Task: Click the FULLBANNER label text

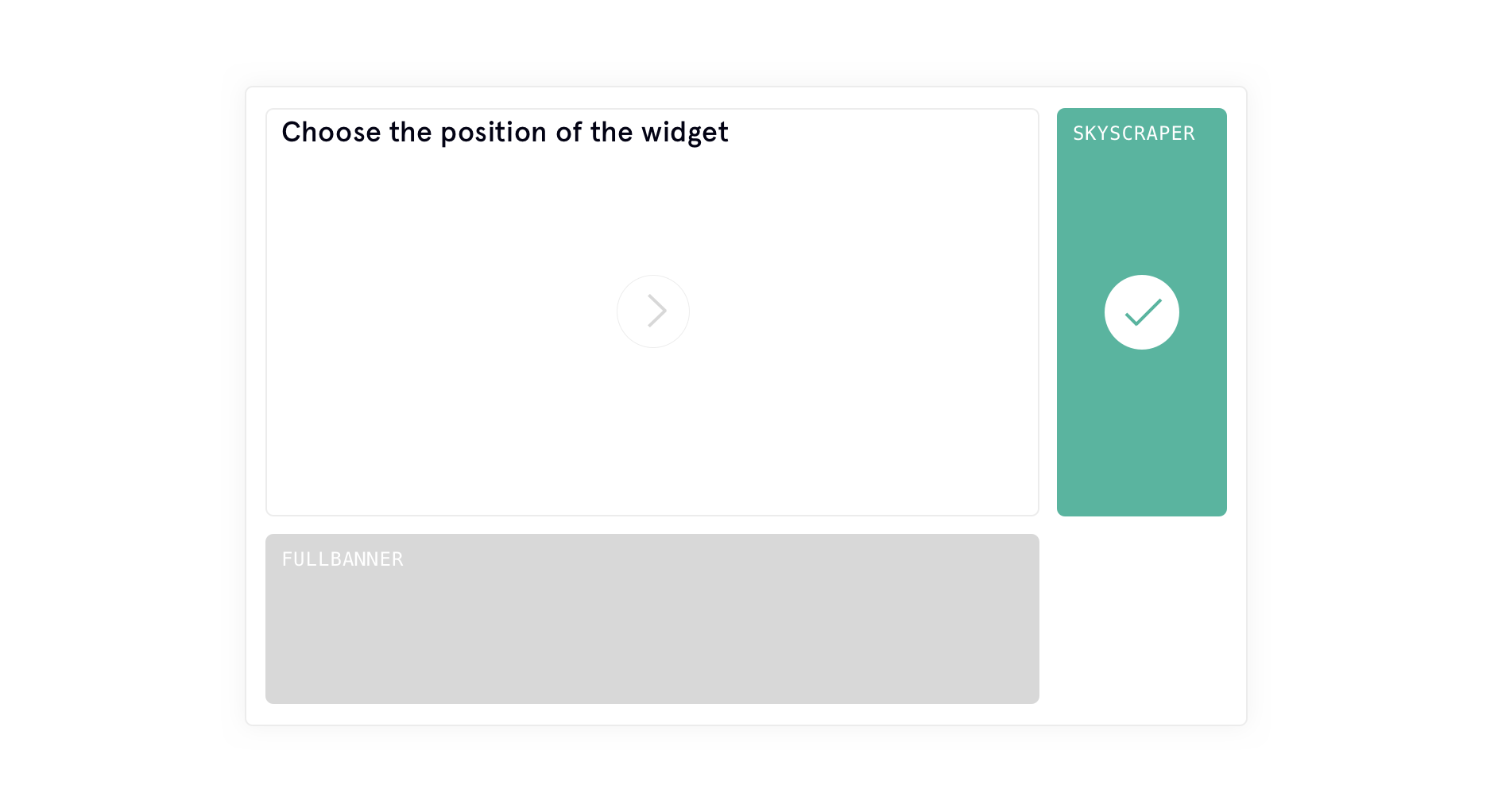Action: click(343, 559)
